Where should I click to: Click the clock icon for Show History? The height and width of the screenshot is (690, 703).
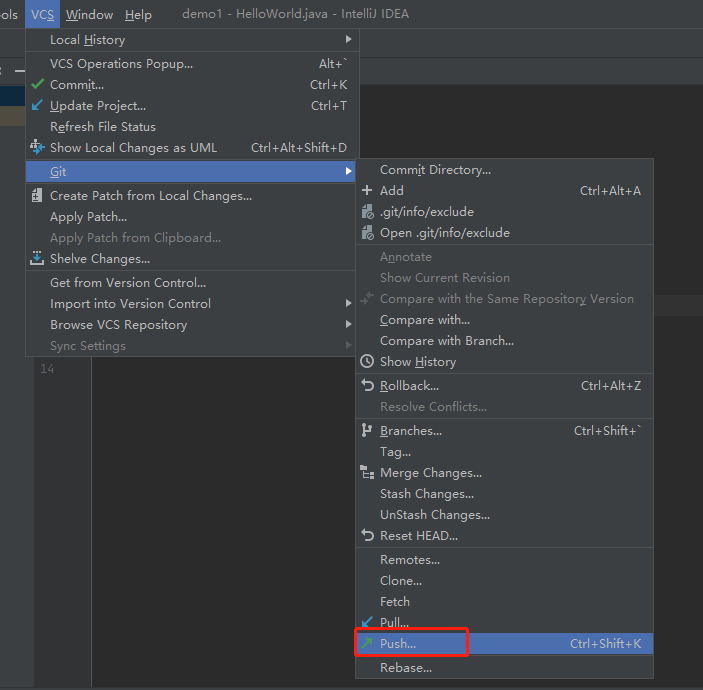[367, 361]
